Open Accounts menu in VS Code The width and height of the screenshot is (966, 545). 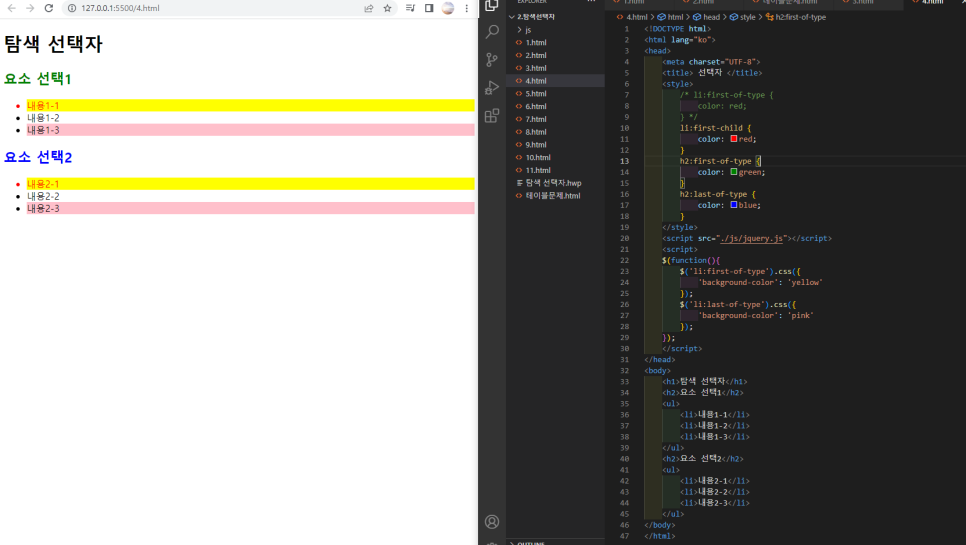click(492, 522)
